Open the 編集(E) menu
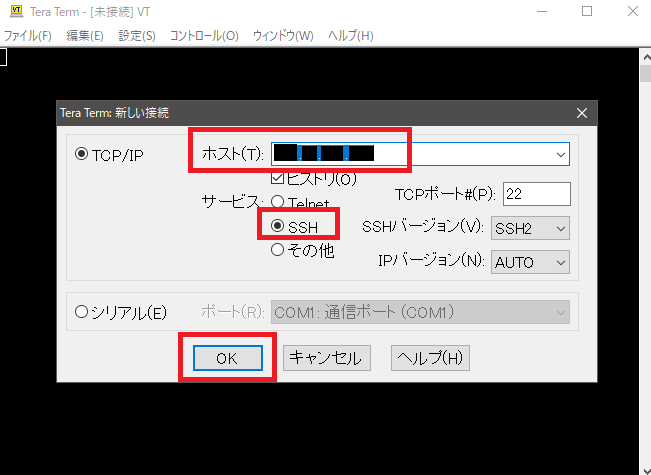This screenshot has width=651, height=475. (85, 36)
